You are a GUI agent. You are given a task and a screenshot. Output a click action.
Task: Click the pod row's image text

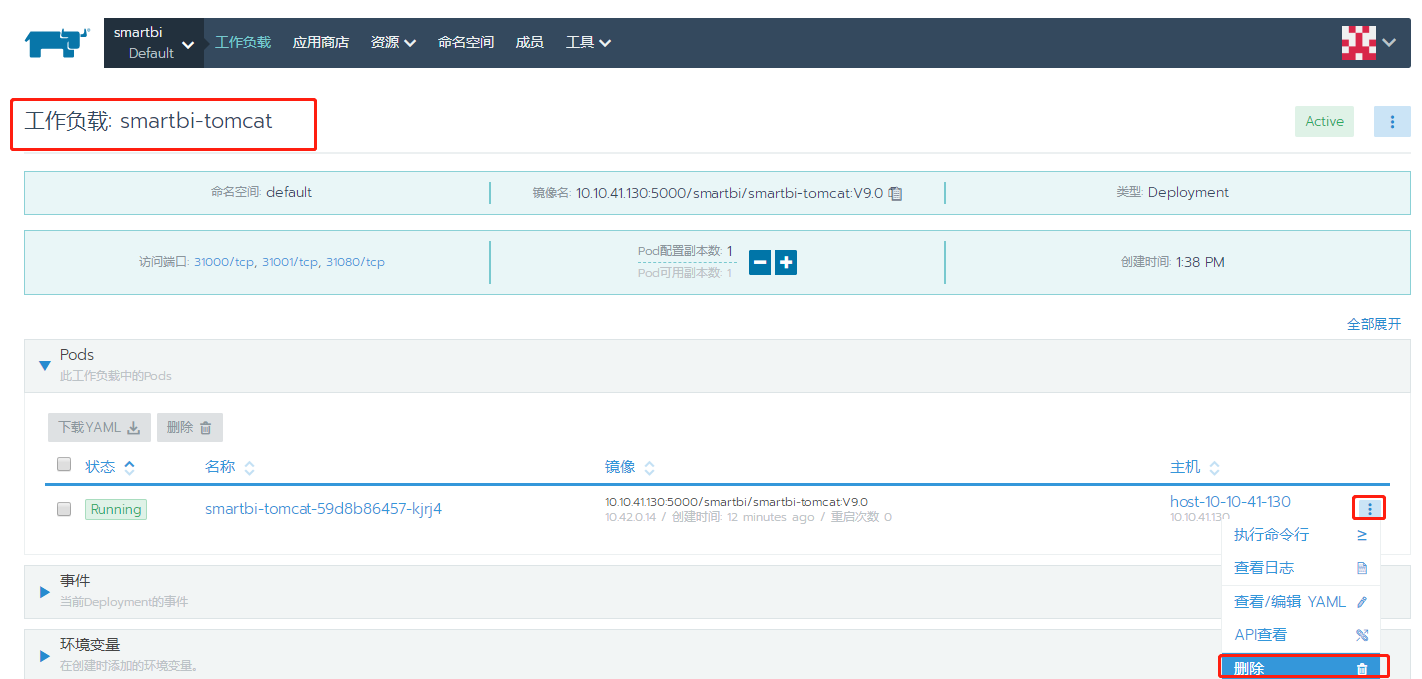736,502
